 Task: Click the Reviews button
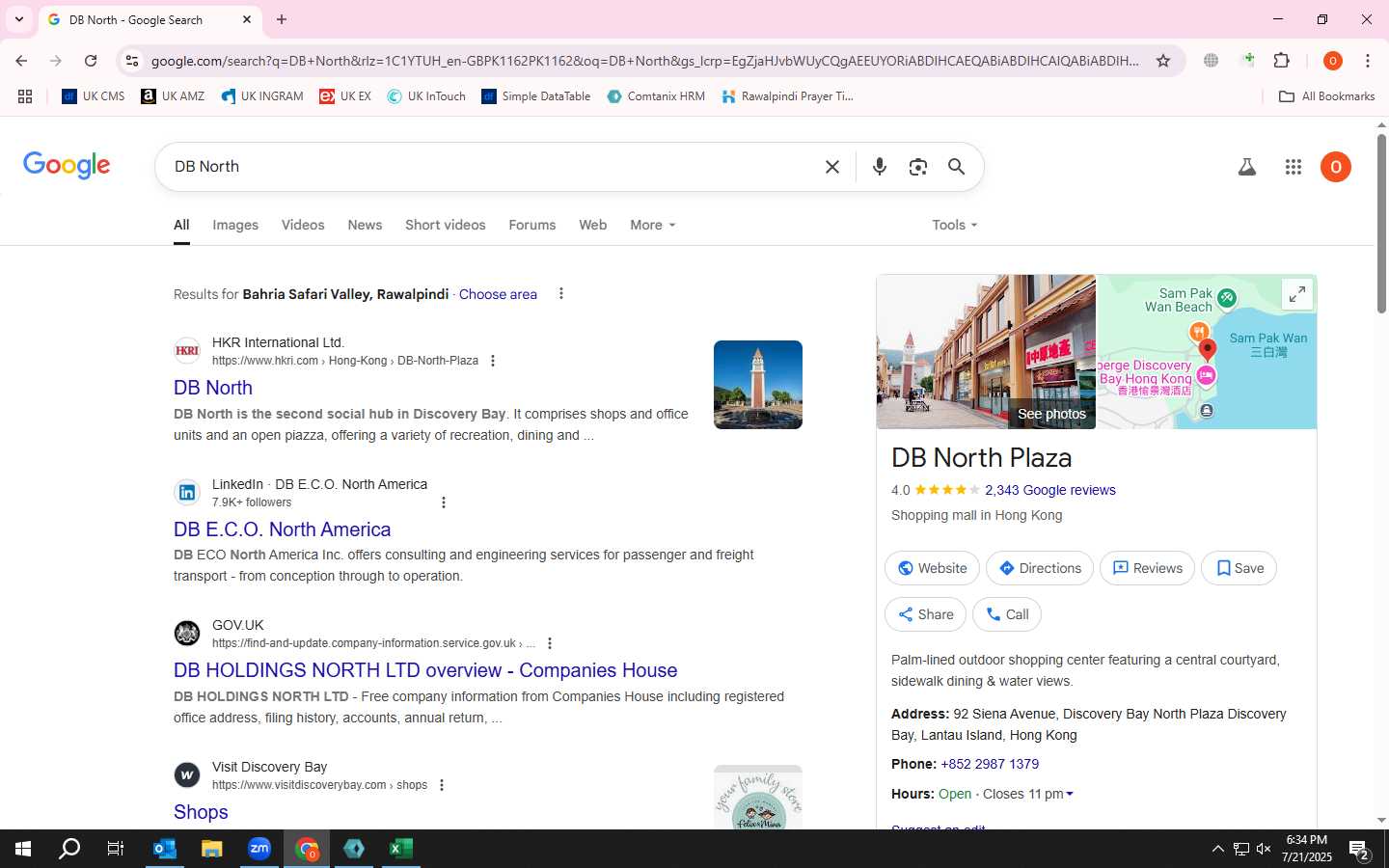click(x=1147, y=568)
